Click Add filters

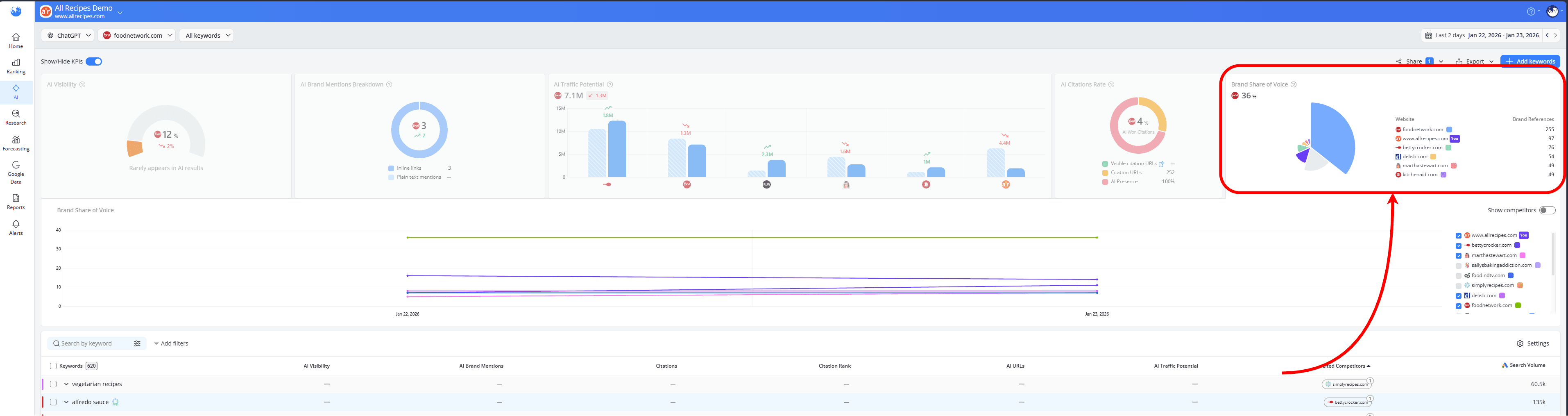click(171, 343)
